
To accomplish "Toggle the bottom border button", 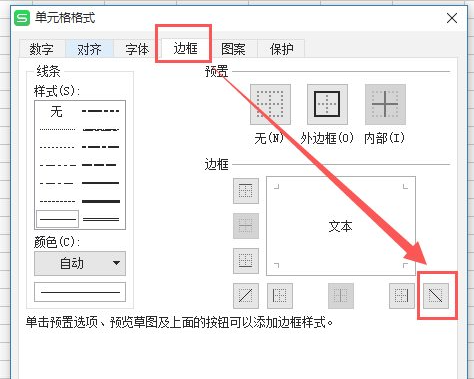I will click(x=246, y=261).
